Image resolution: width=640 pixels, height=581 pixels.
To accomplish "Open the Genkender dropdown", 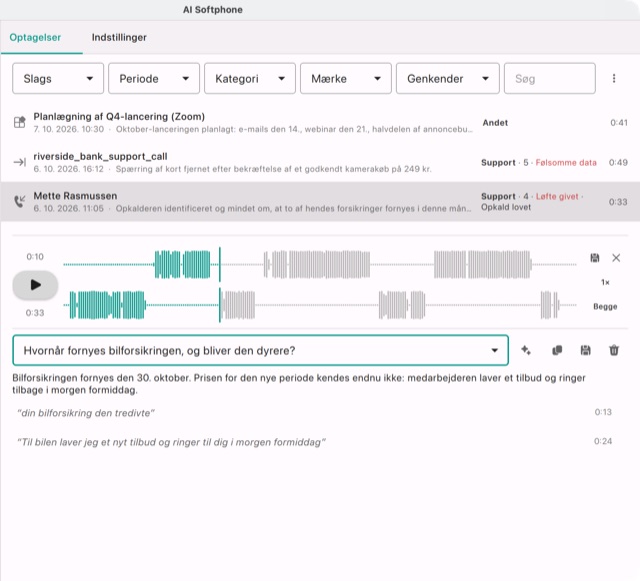I will coord(448,78).
